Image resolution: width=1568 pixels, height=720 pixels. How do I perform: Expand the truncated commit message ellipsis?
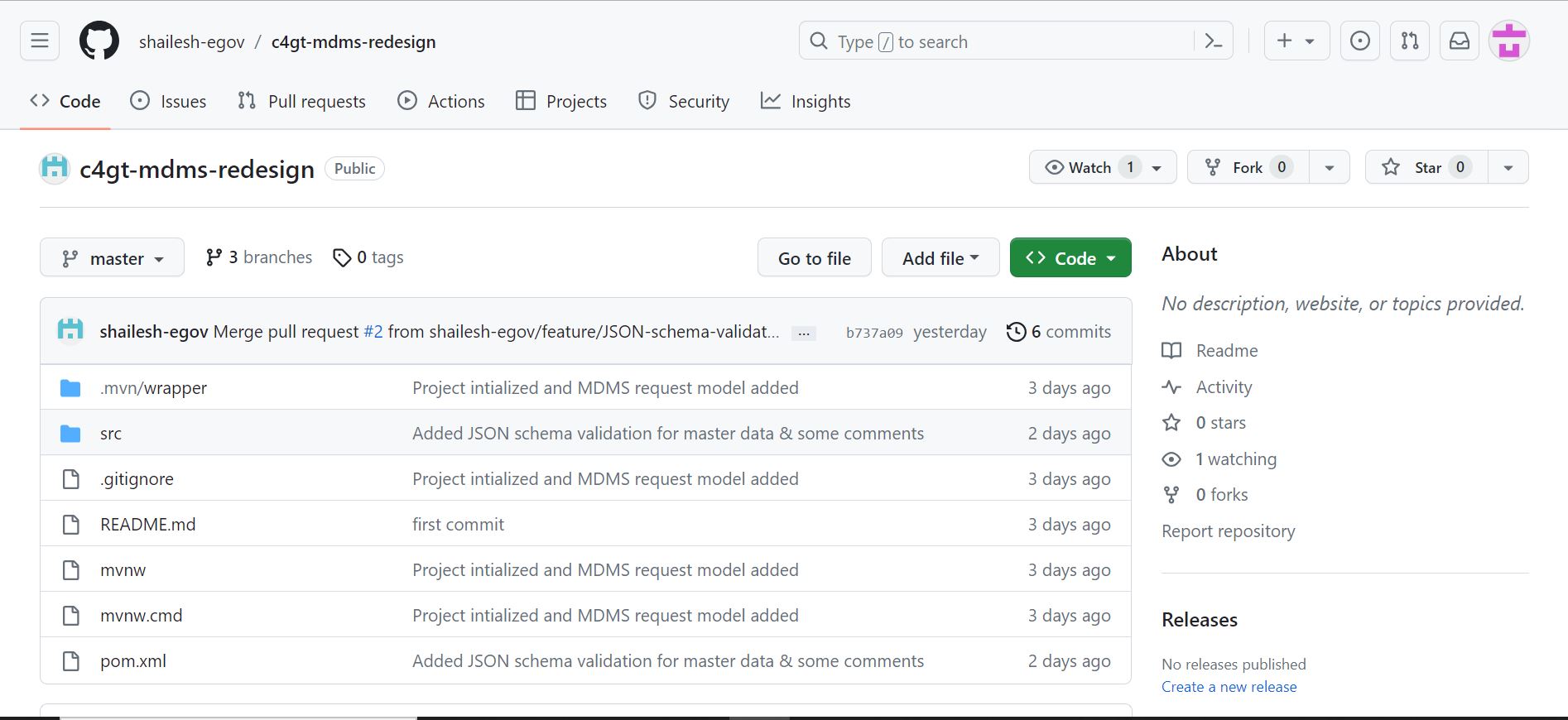[803, 334]
